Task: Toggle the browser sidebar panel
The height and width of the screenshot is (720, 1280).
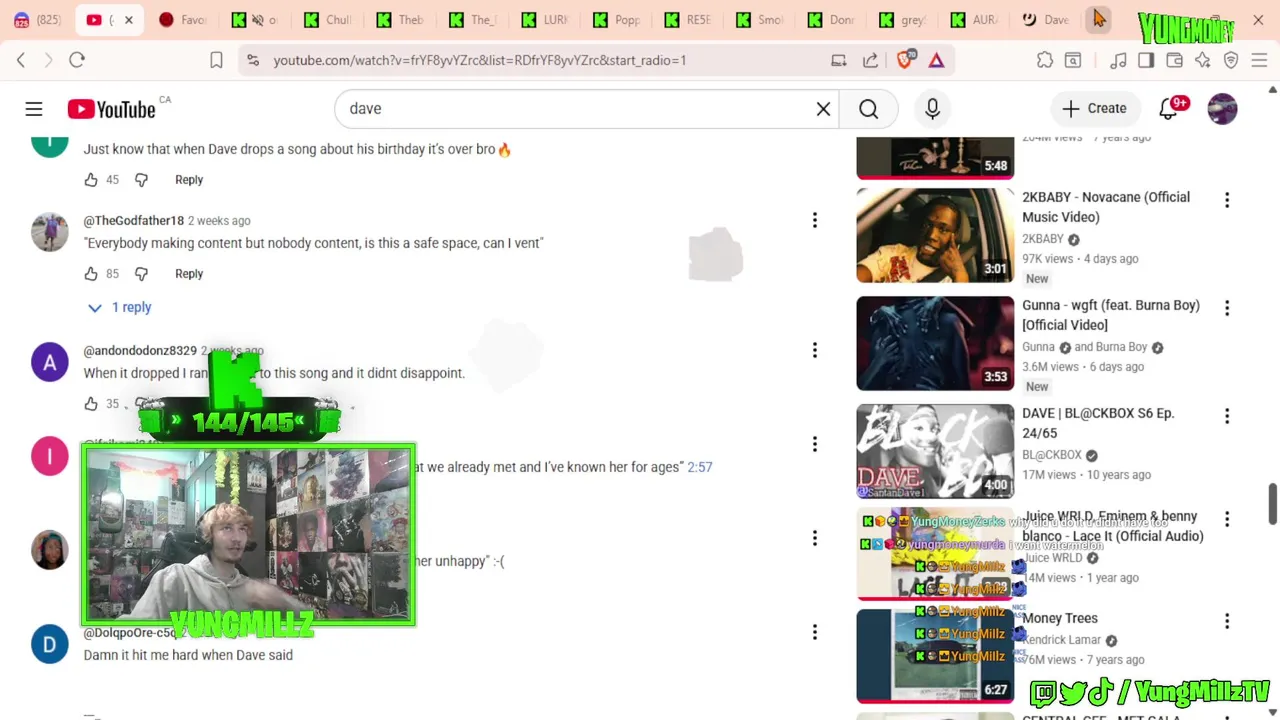Action: (x=1146, y=60)
